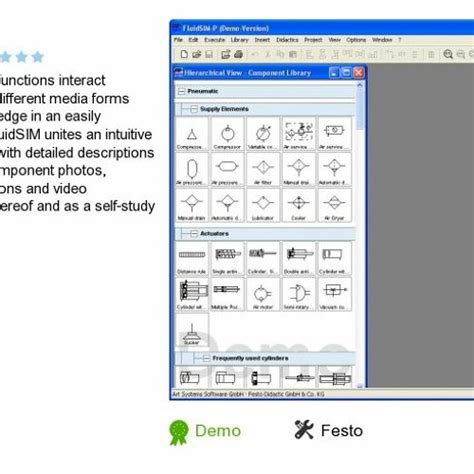Open the Project menu
474x474 pixels.
(313, 40)
